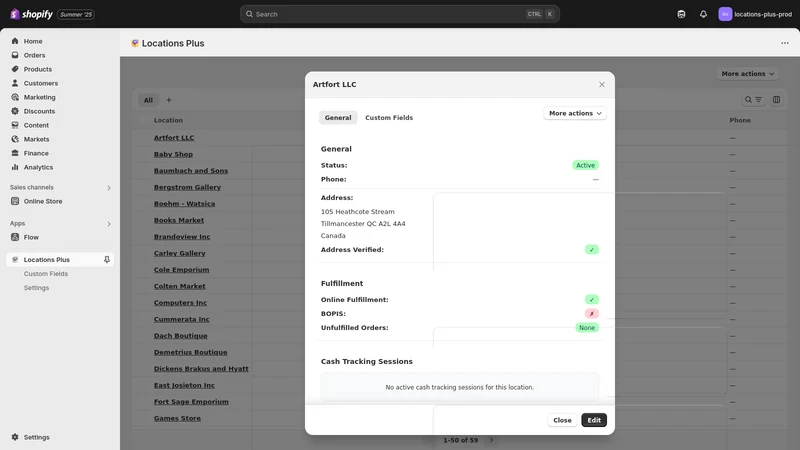Screen dimensions: 800x450
Task: Open the Books Market location link
Action: tap(179, 220)
